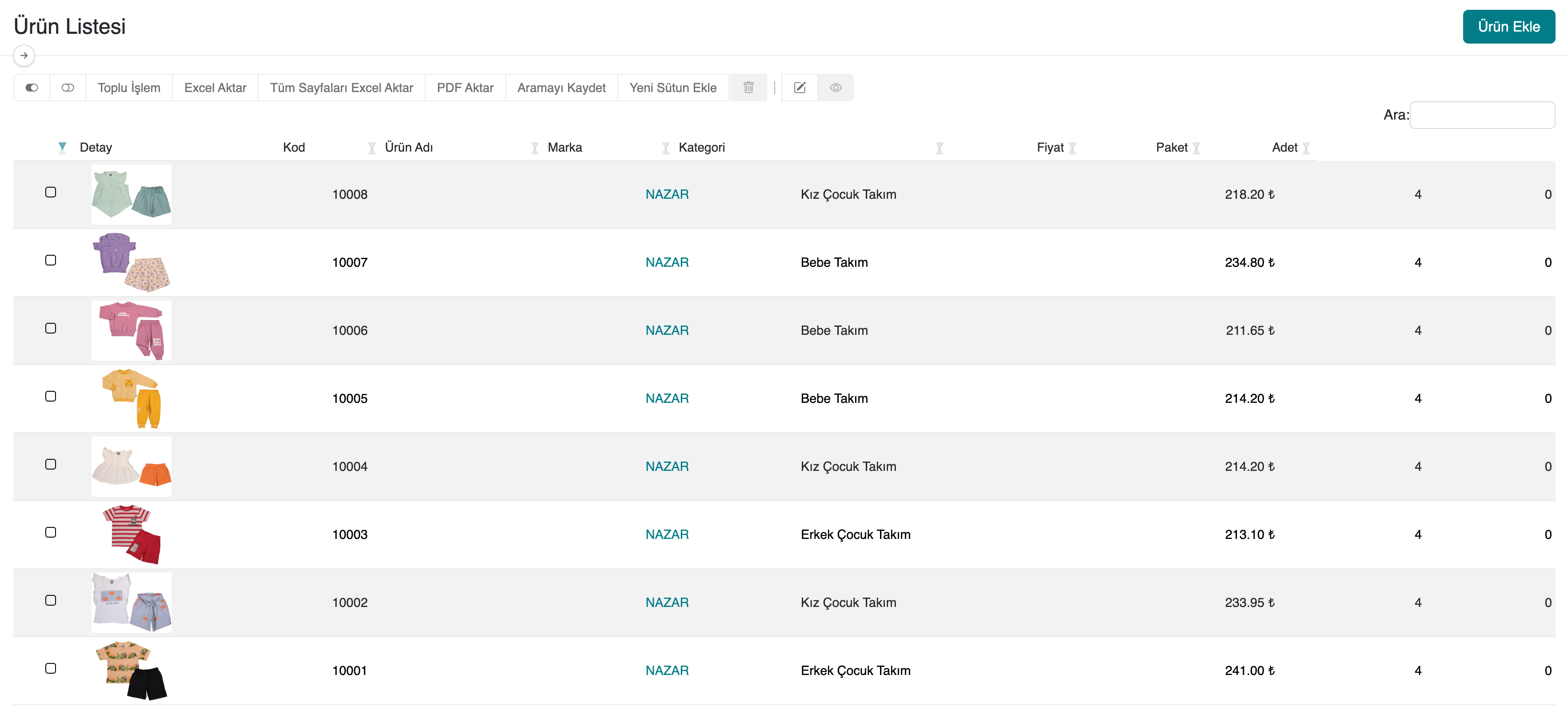The width and height of the screenshot is (1568, 715).
Task: Tick the checkbox for product 10001
Action: tap(51, 669)
